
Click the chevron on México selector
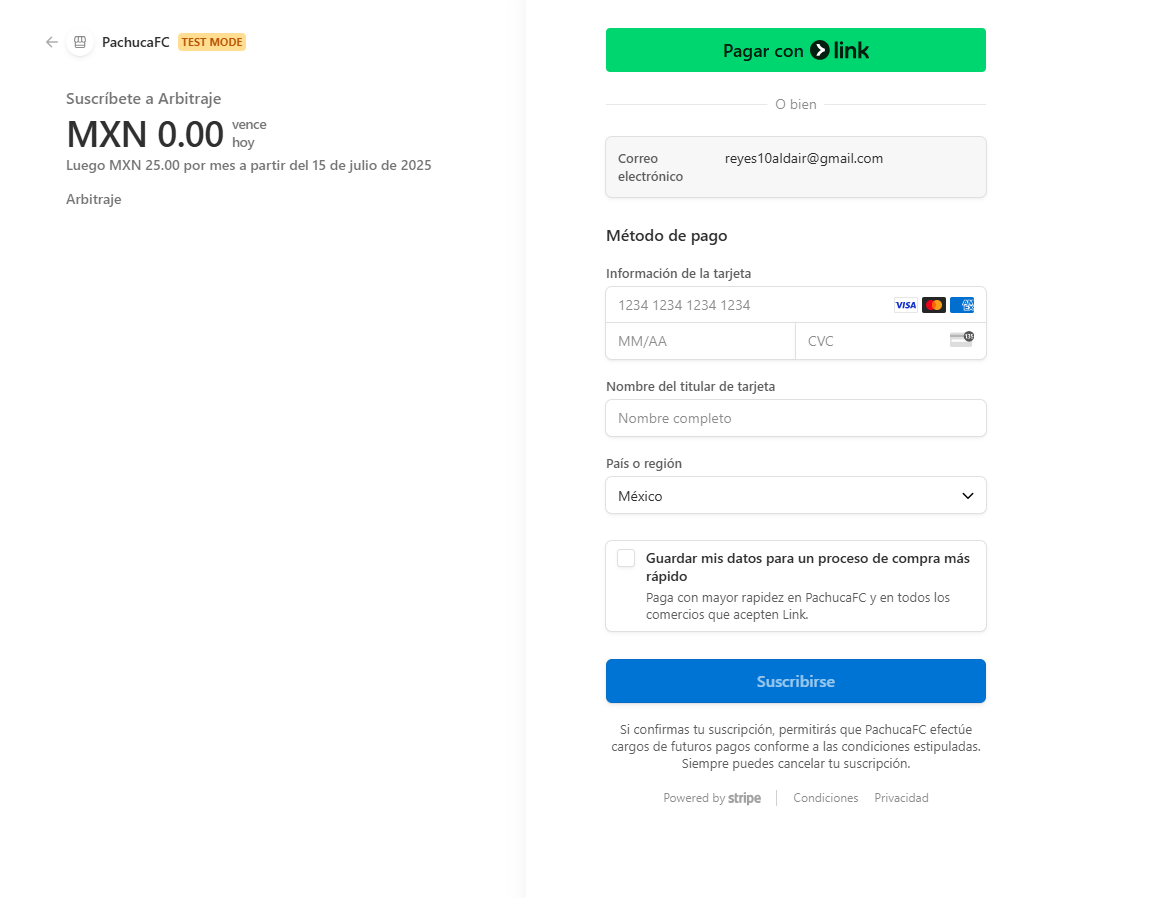[967, 496]
